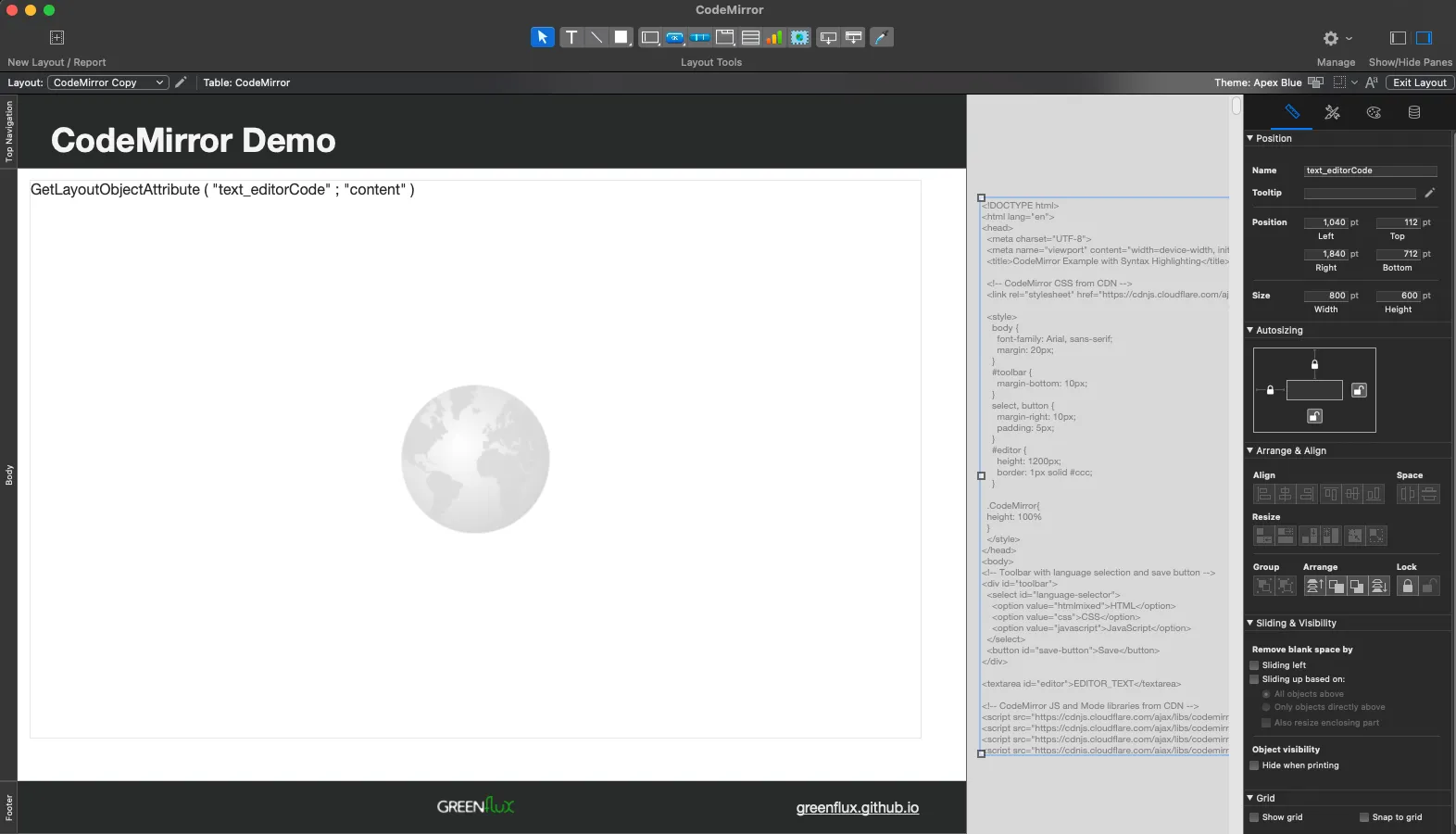Select the Line tool
The width and height of the screenshot is (1456, 834).
click(596, 37)
